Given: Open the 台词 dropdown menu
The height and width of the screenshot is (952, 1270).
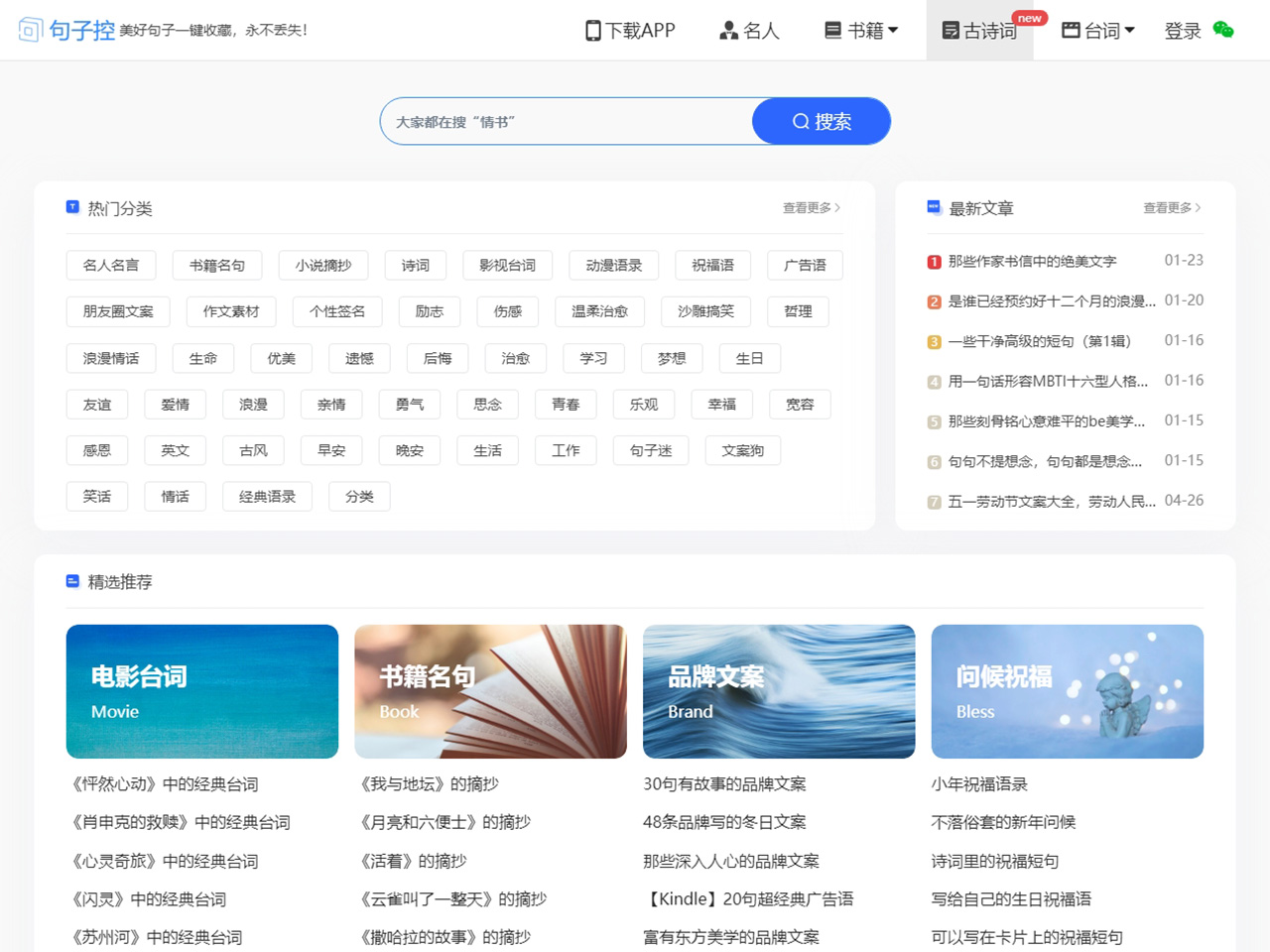Looking at the screenshot, I should point(1098,30).
